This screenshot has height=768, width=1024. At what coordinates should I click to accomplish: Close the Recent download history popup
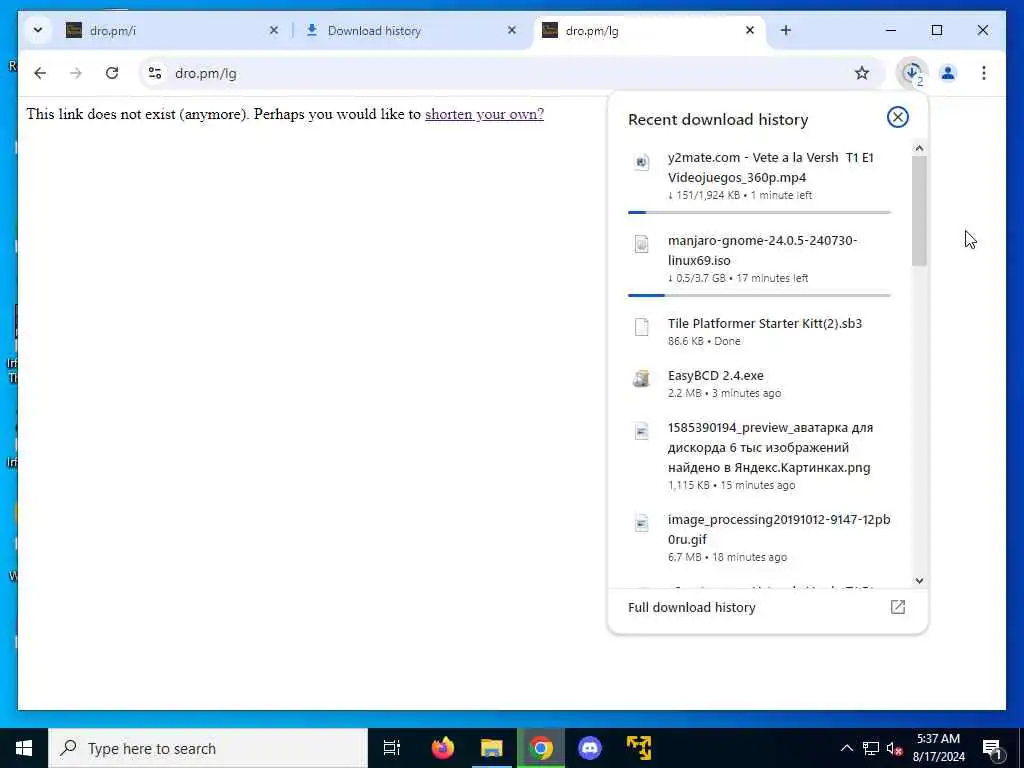click(x=898, y=118)
